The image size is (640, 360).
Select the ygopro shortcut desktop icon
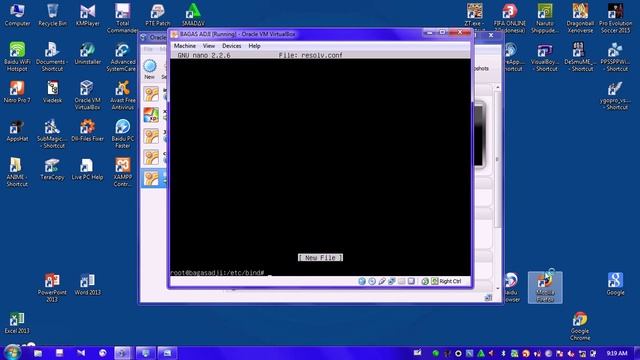pyautogui.click(x=615, y=95)
